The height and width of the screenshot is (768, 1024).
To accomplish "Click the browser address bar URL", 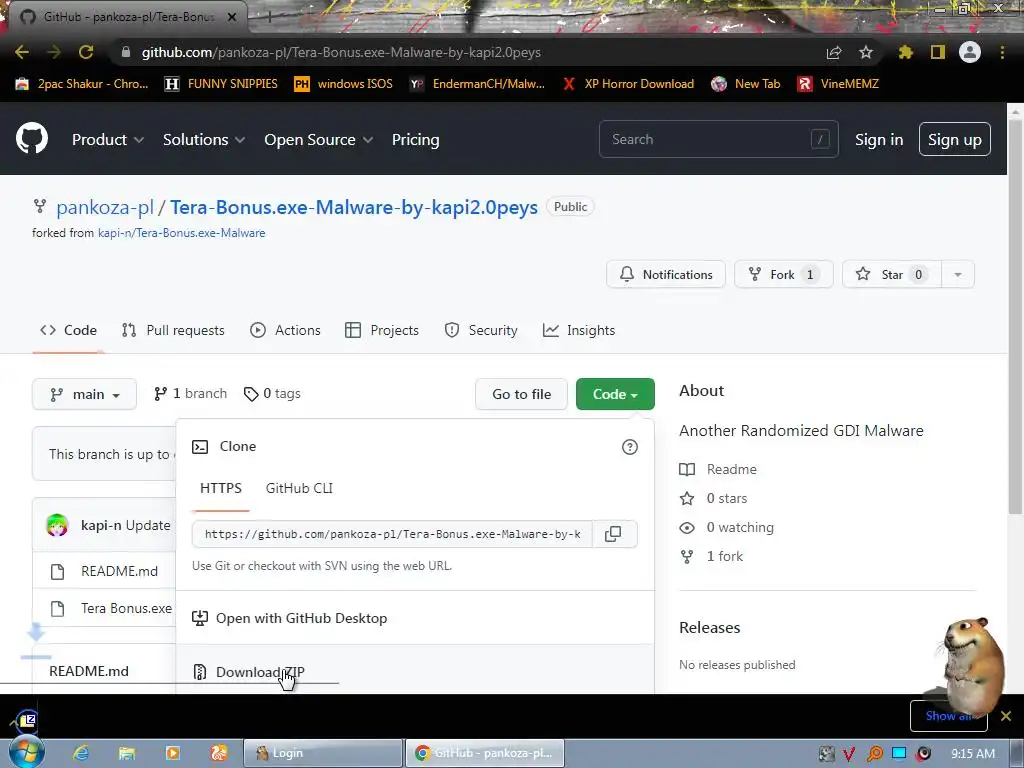I will coord(341,52).
